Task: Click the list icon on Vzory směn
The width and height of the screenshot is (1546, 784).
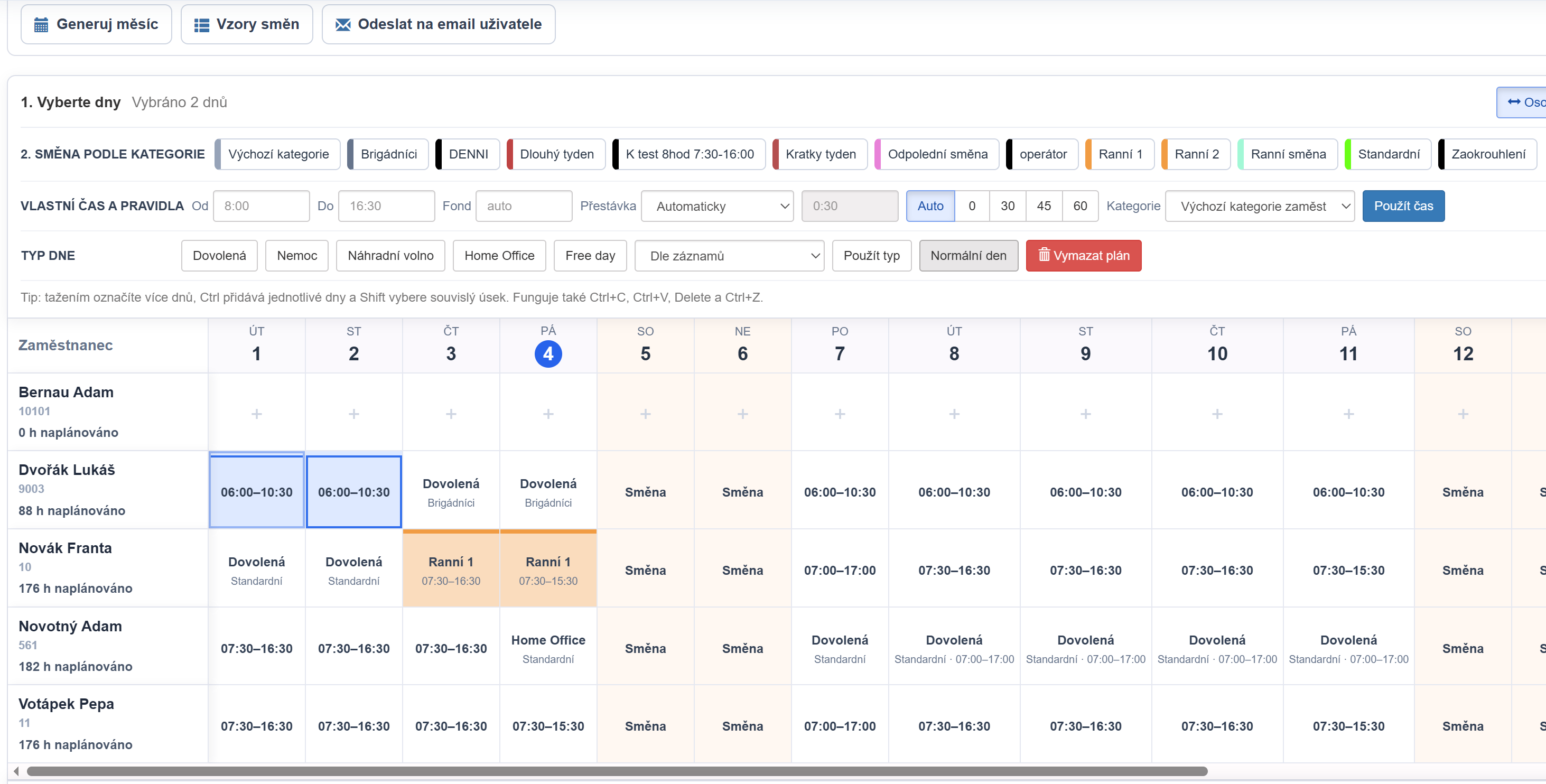Action: coord(202,25)
